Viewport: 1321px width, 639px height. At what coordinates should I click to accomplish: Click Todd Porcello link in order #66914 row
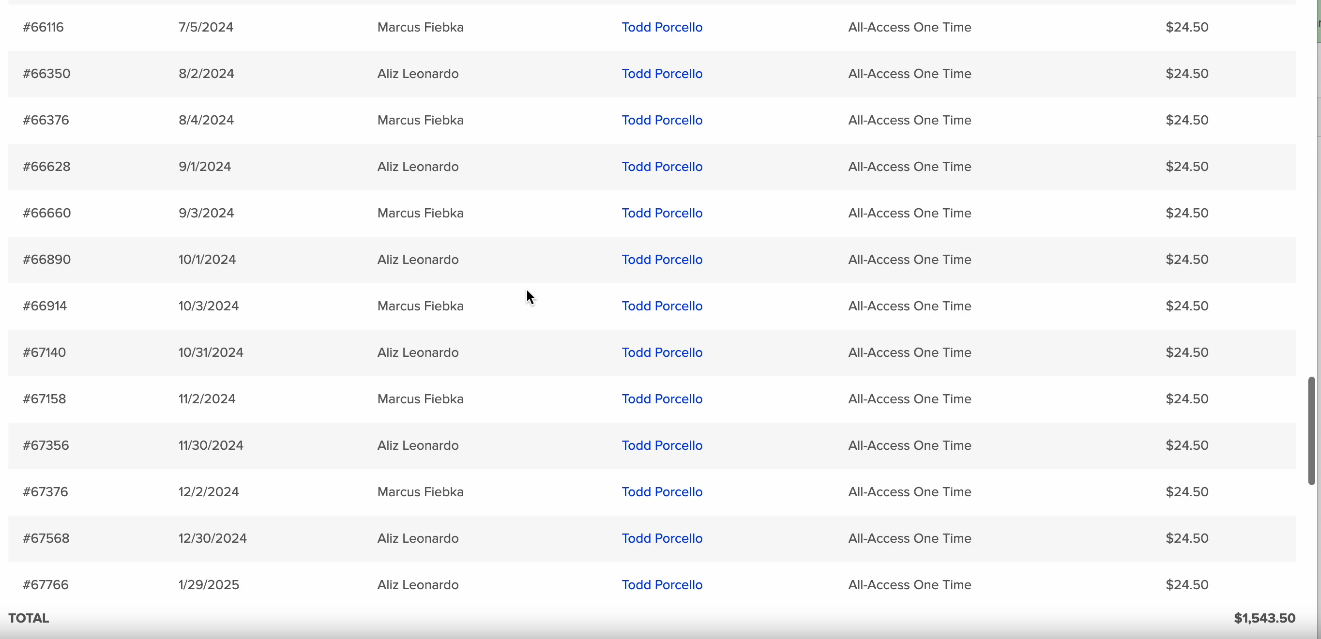pos(662,306)
